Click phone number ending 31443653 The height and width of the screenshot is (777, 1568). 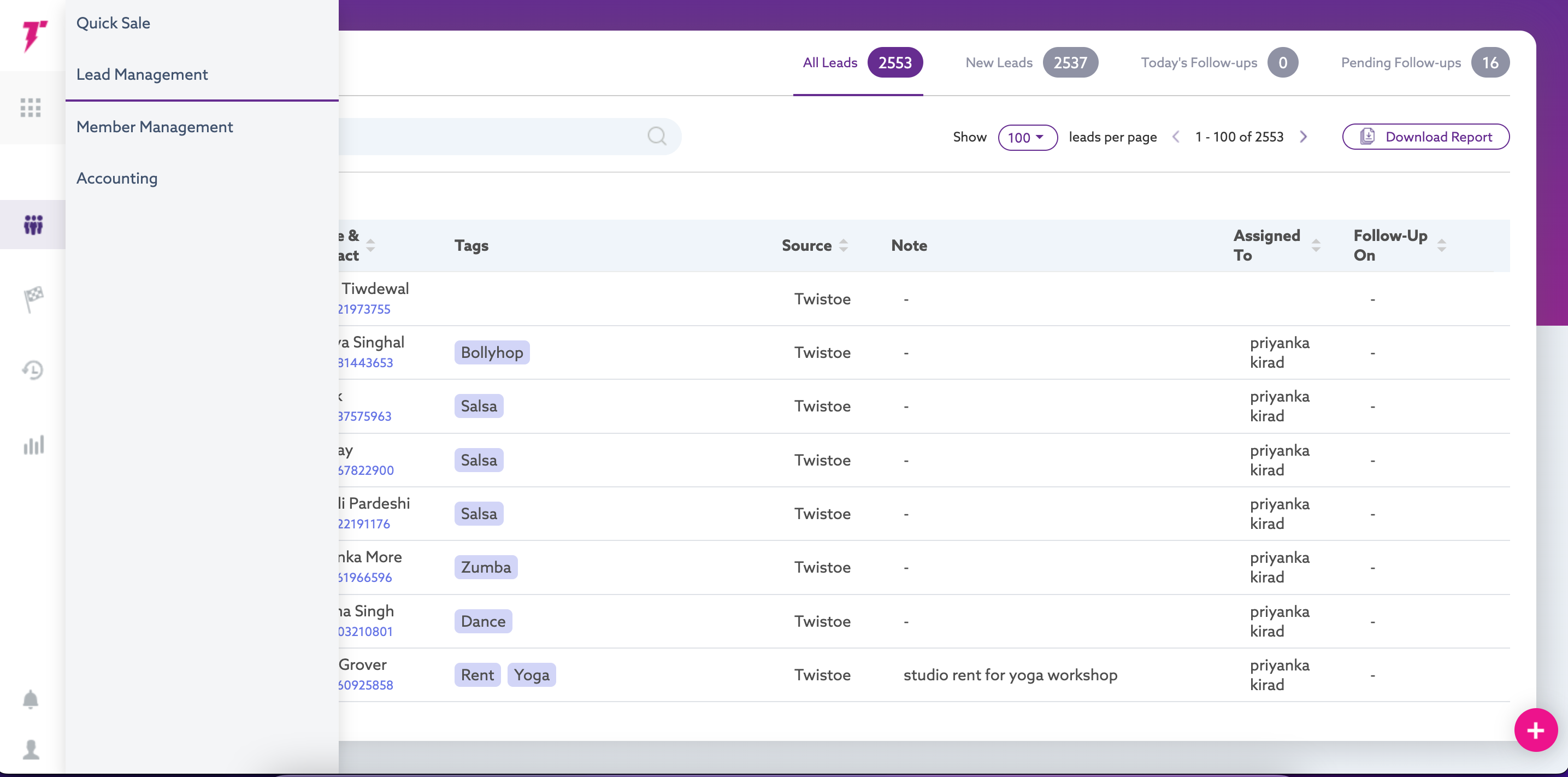pos(365,363)
